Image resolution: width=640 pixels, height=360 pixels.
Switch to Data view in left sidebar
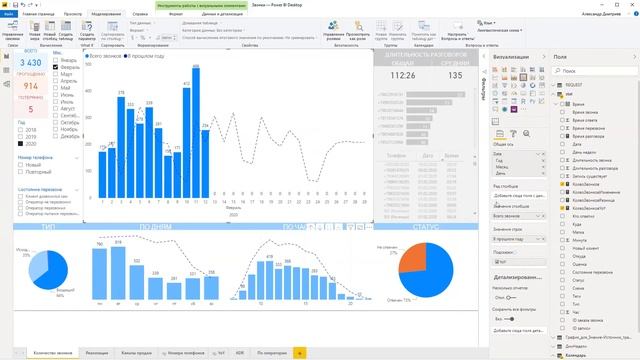point(7,70)
